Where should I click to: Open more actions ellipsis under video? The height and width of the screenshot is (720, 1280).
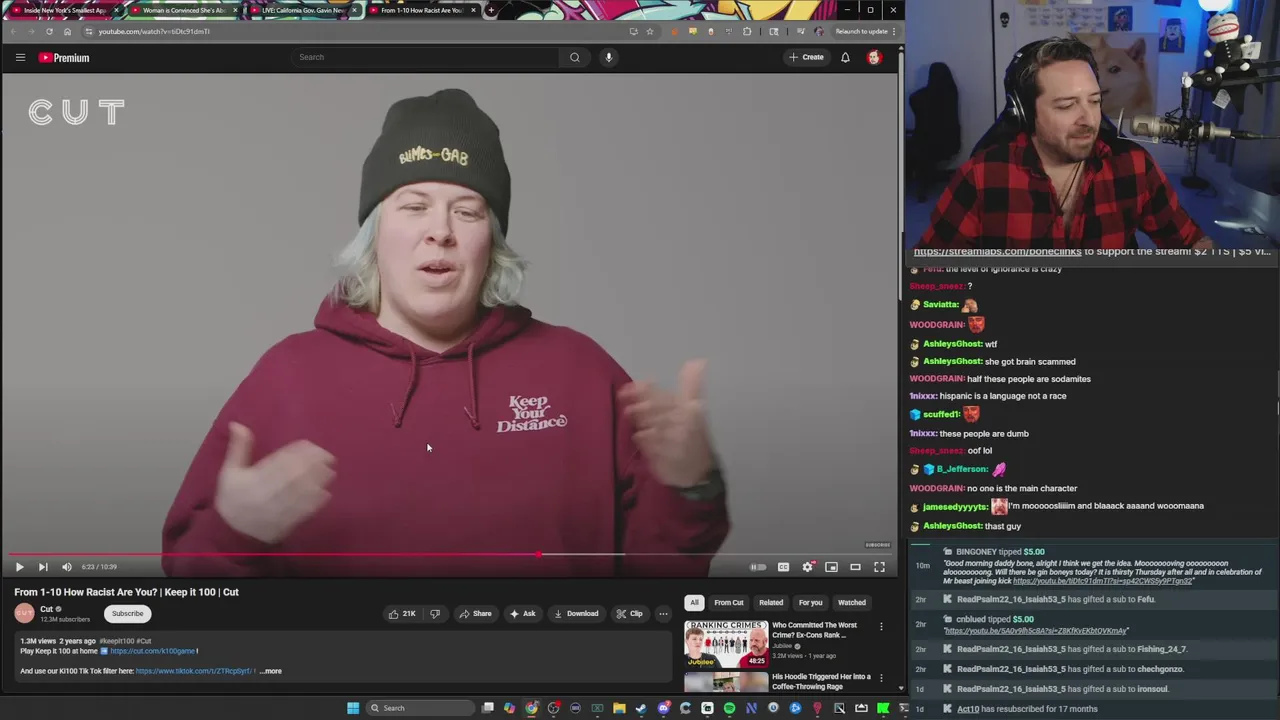coord(663,614)
